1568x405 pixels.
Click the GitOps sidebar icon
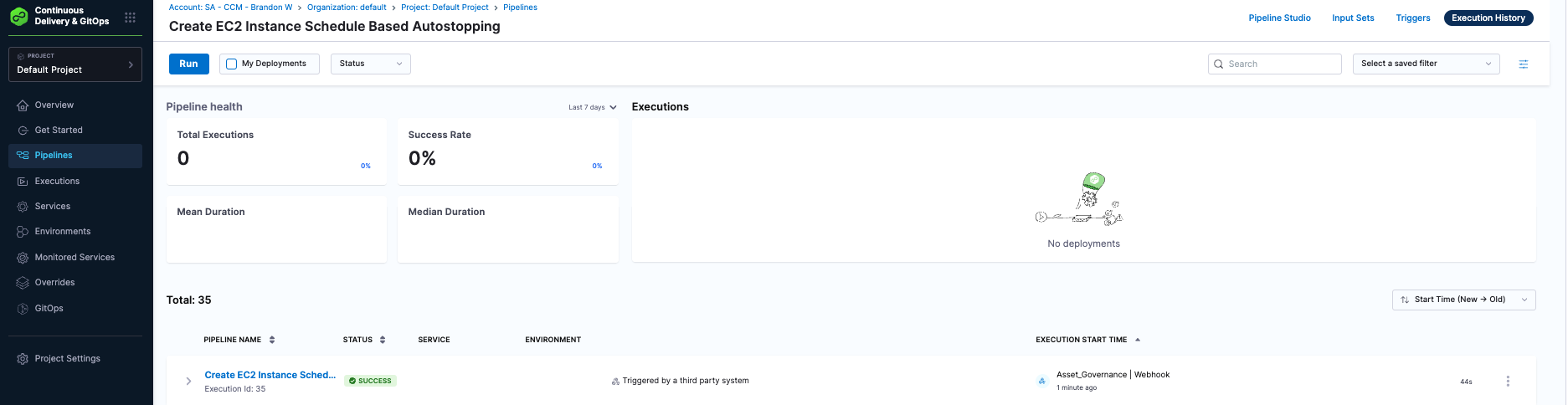[23, 309]
